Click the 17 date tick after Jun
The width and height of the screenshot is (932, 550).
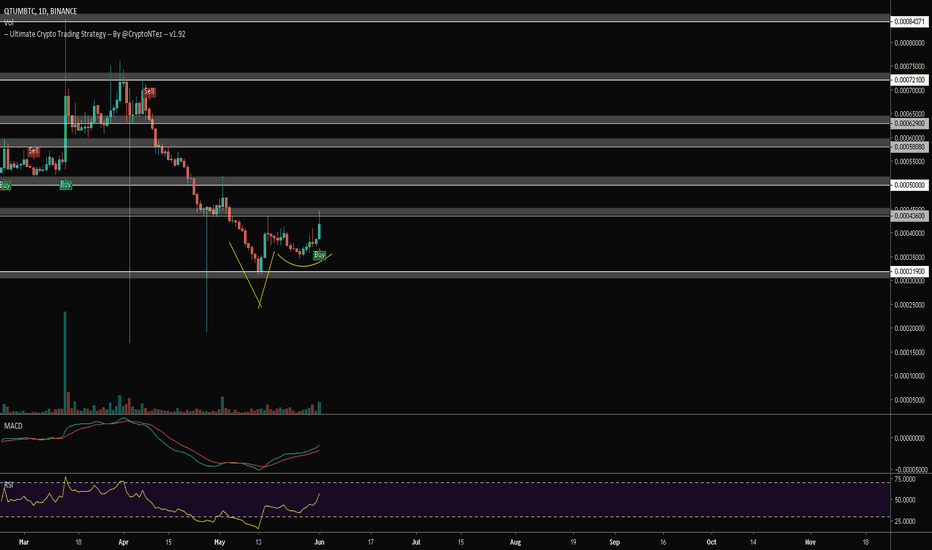pyautogui.click(x=371, y=542)
